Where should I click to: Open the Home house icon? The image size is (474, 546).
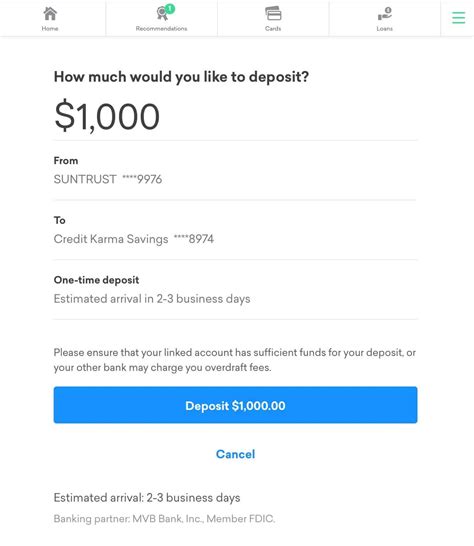pyautogui.click(x=50, y=14)
